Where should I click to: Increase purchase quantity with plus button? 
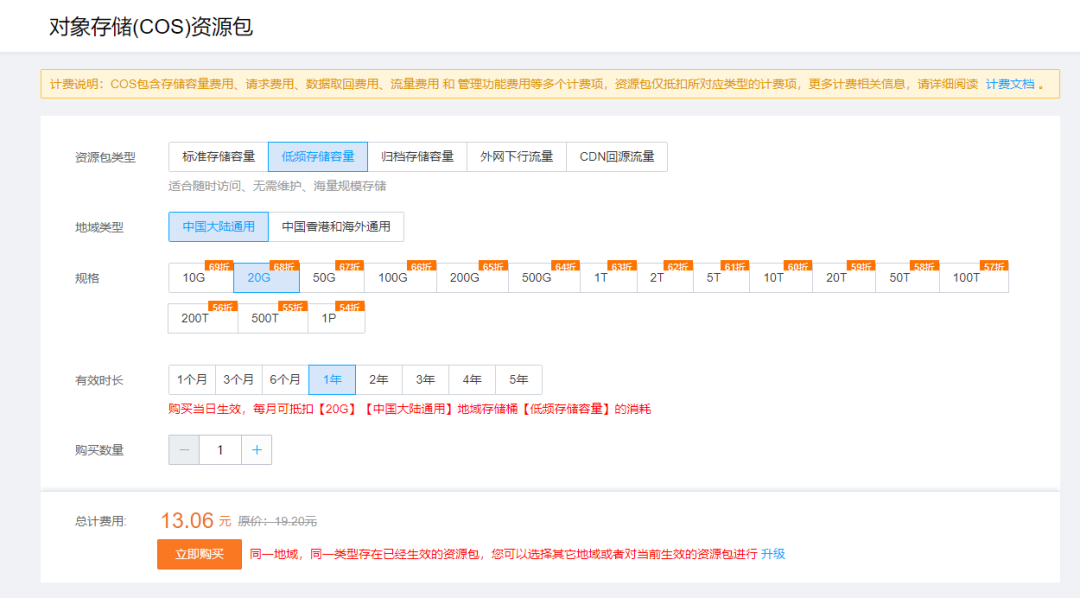coord(256,450)
